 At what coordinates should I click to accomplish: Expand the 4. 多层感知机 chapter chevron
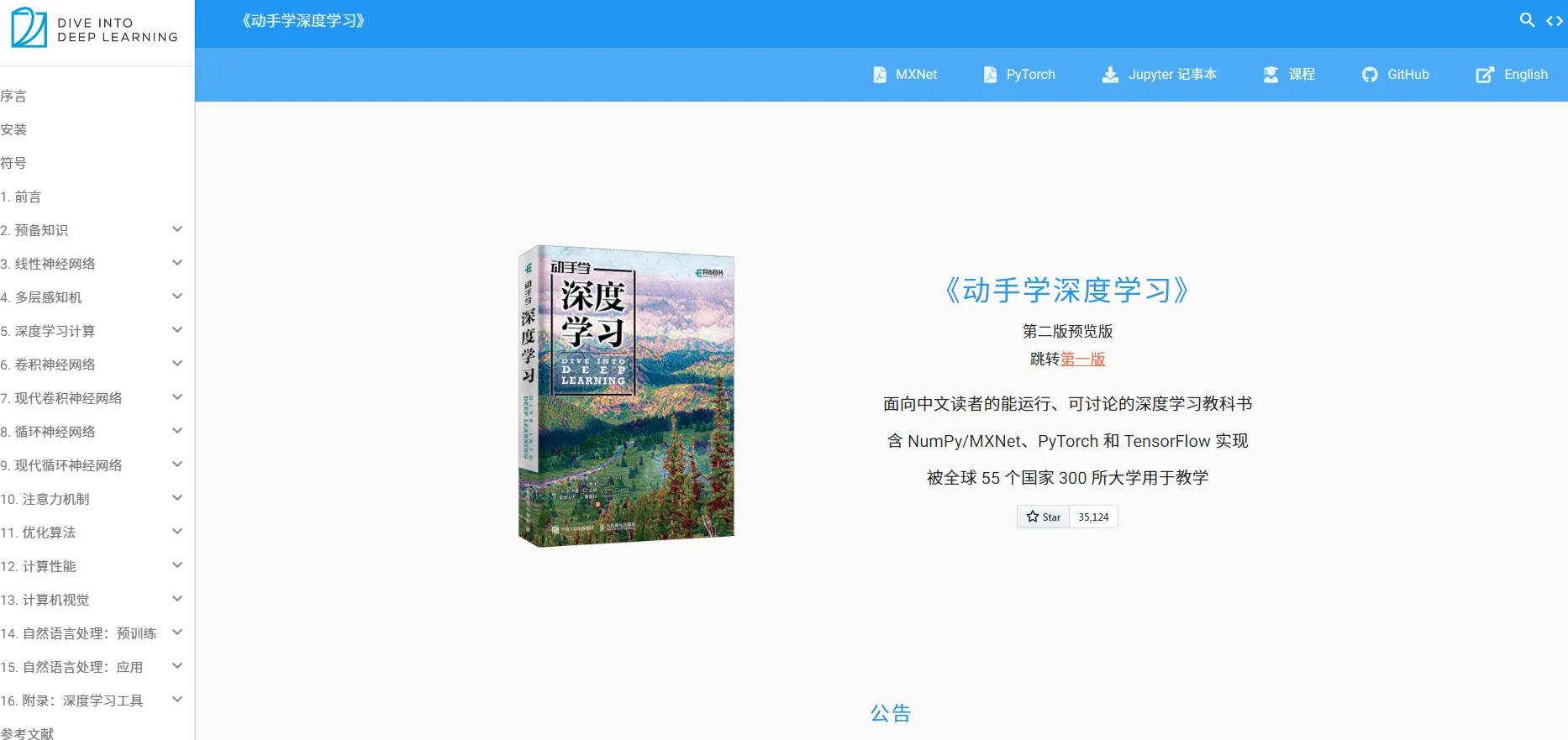177,297
